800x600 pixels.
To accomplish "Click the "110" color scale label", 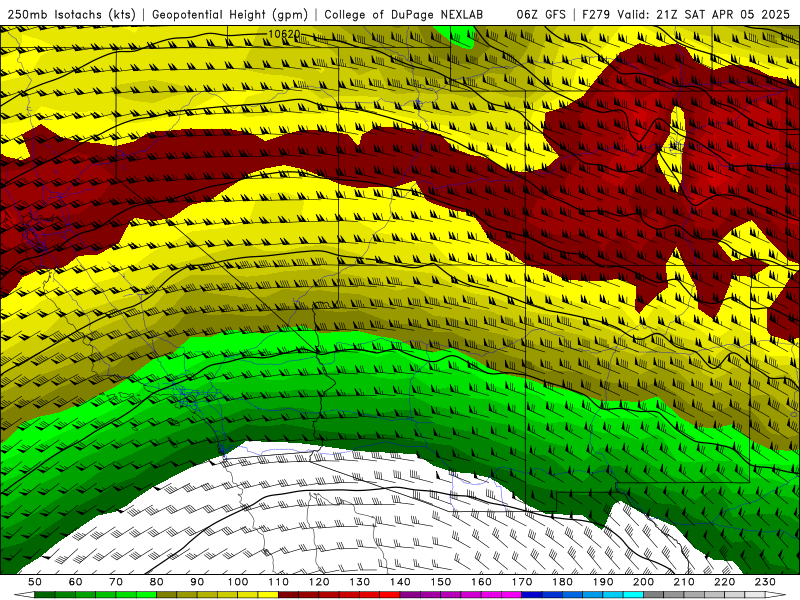I will point(279,582).
